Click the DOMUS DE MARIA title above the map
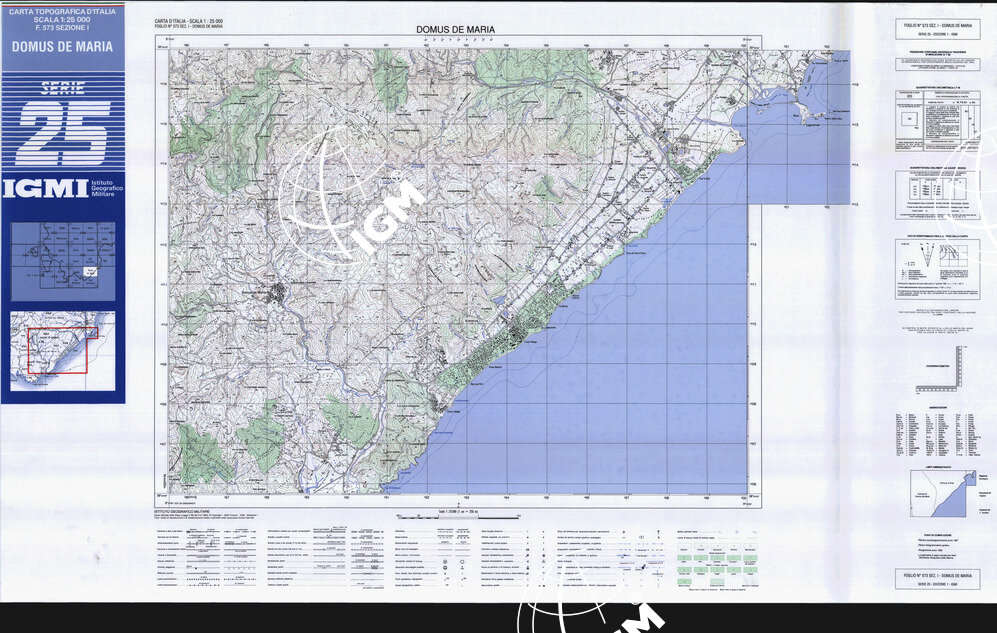 point(455,30)
